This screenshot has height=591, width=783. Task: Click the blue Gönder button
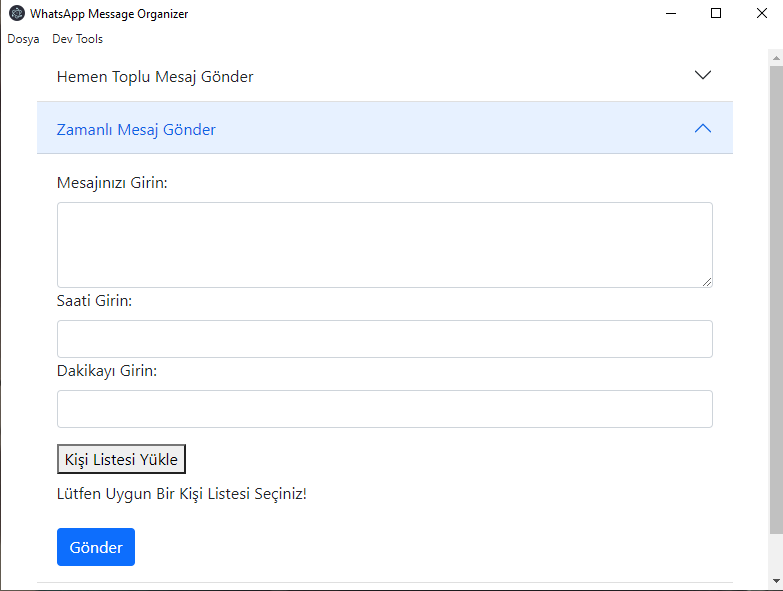tap(96, 547)
